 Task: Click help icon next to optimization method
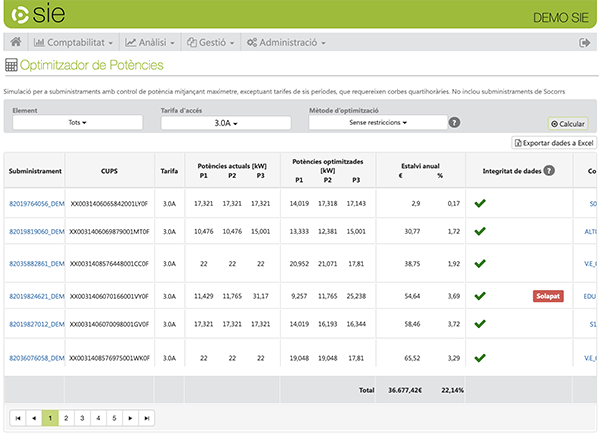tap(455, 122)
